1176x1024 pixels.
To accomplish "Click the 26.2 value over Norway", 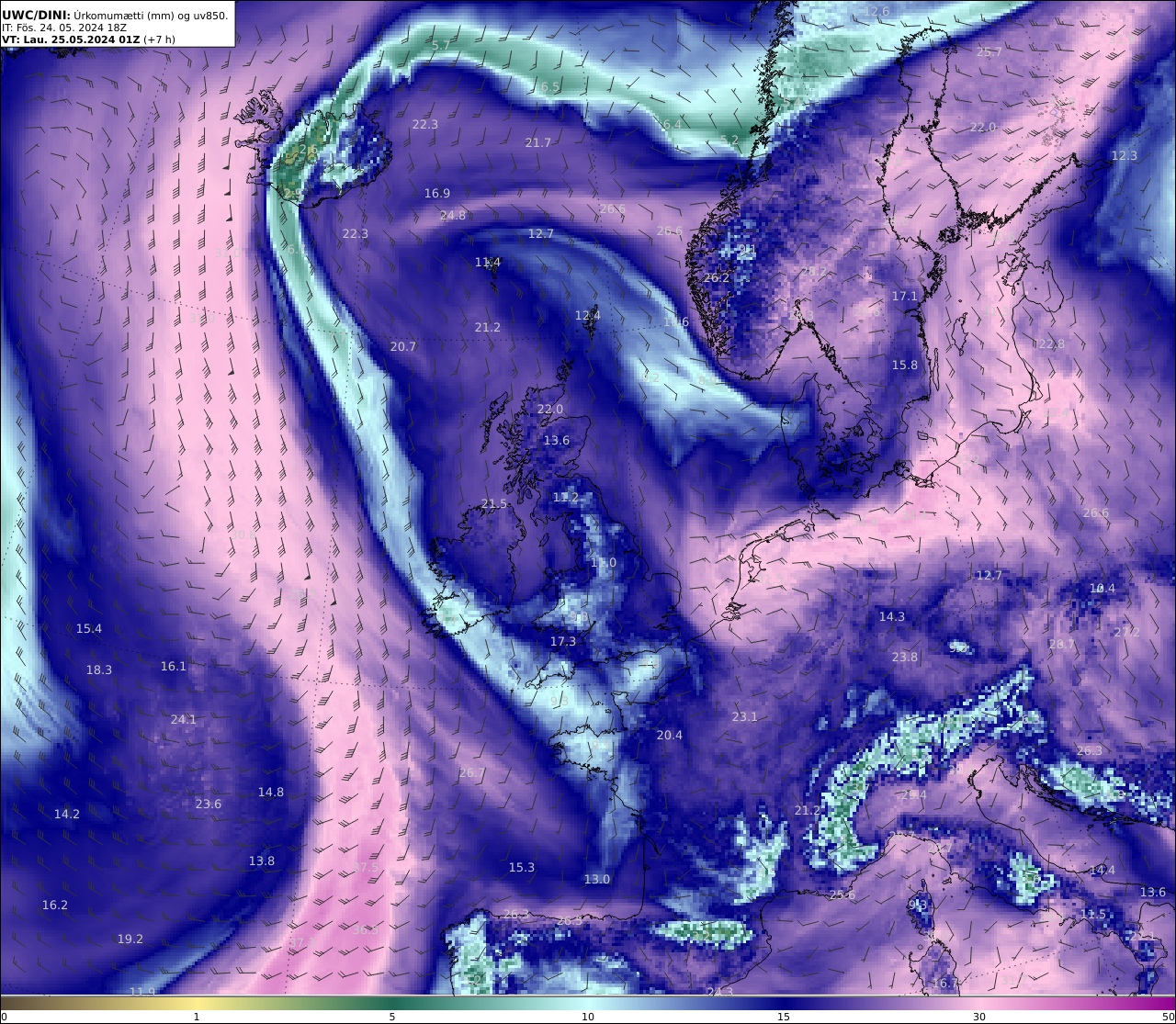I will point(717,277).
